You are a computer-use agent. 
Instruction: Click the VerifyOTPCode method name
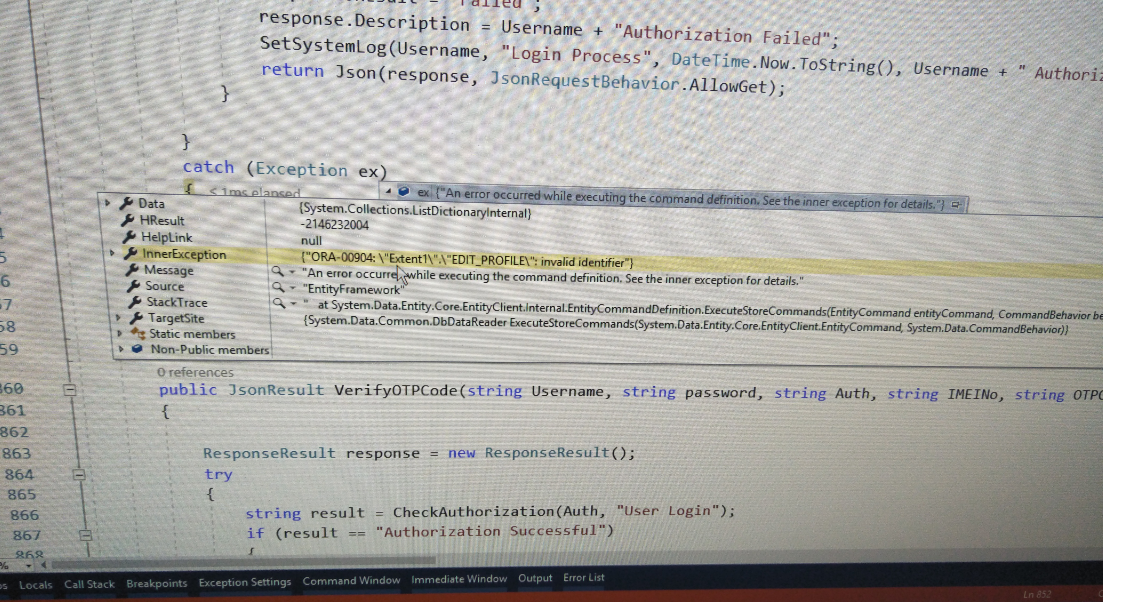click(x=395, y=391)
